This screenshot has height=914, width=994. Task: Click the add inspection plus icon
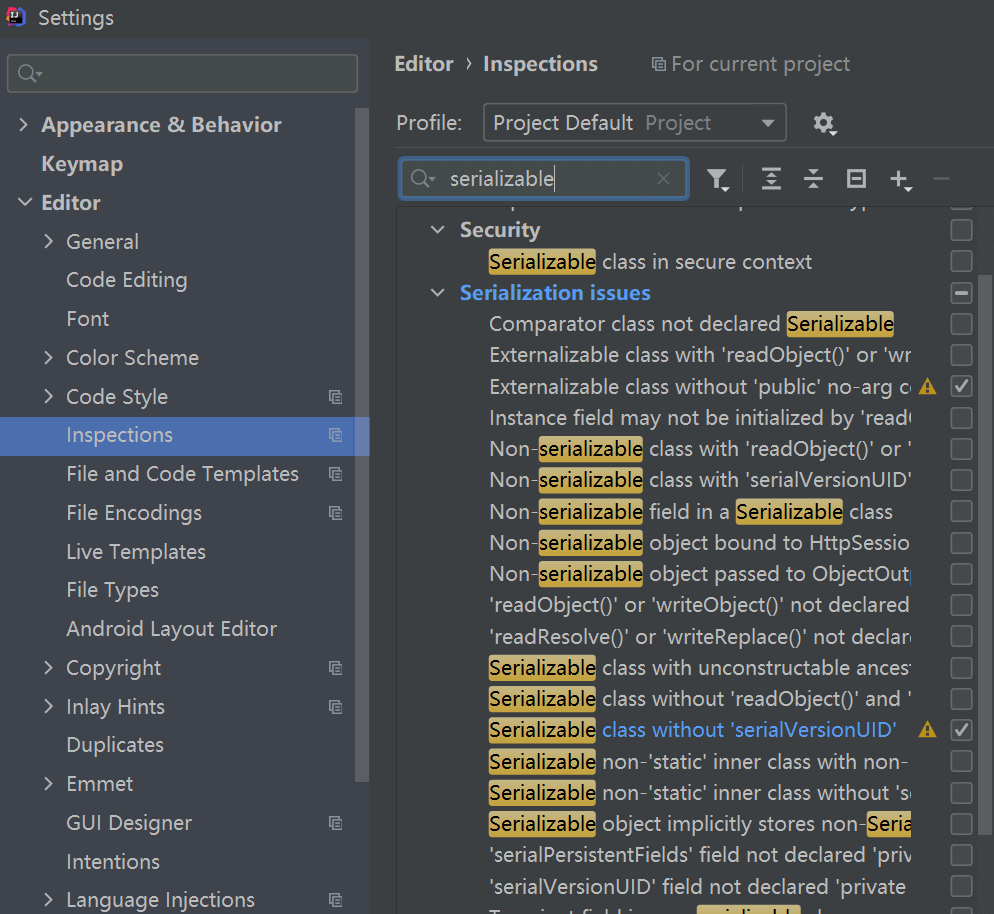[899, 179]
